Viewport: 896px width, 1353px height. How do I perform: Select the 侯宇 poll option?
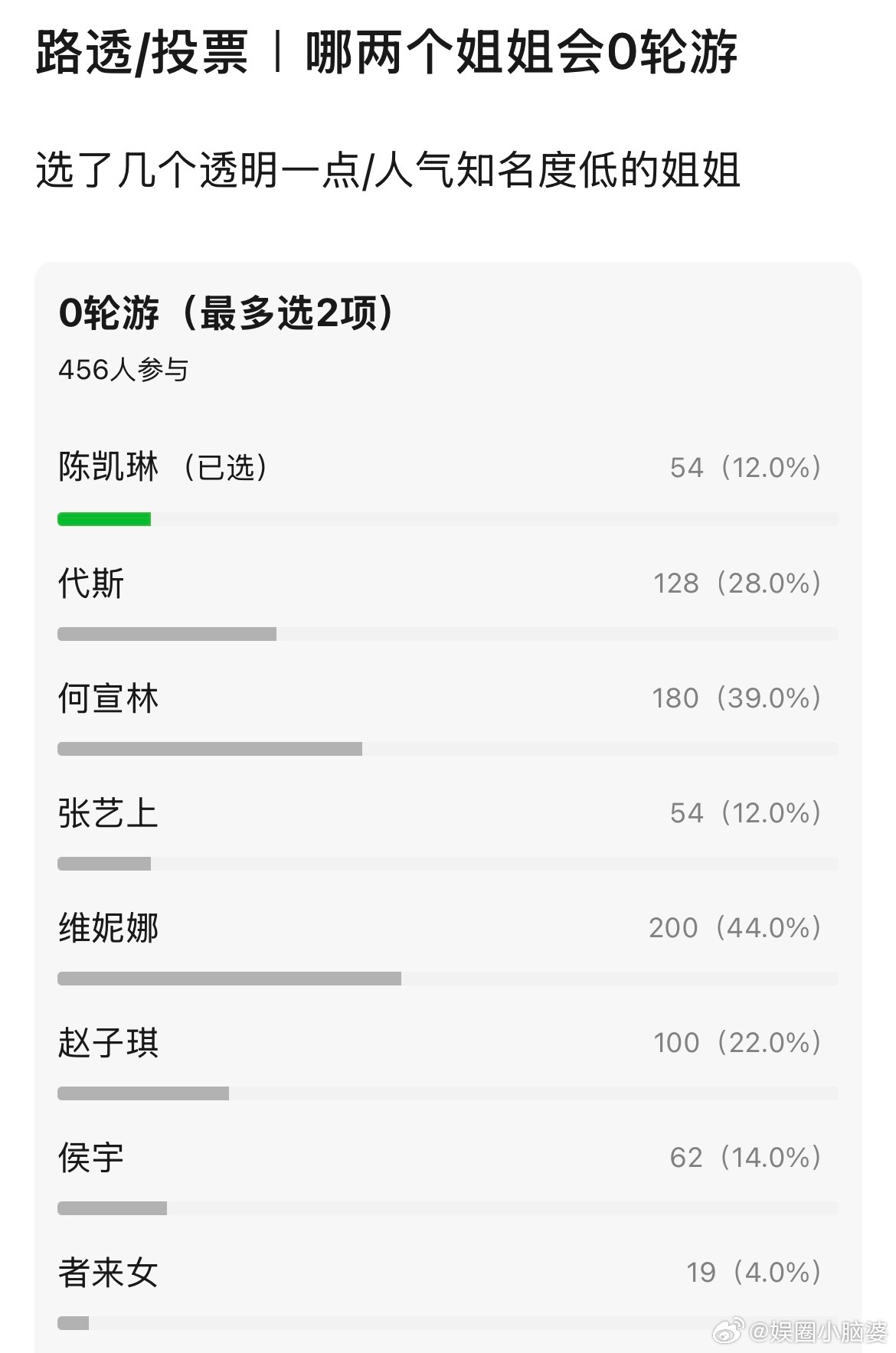(91, 1158)
